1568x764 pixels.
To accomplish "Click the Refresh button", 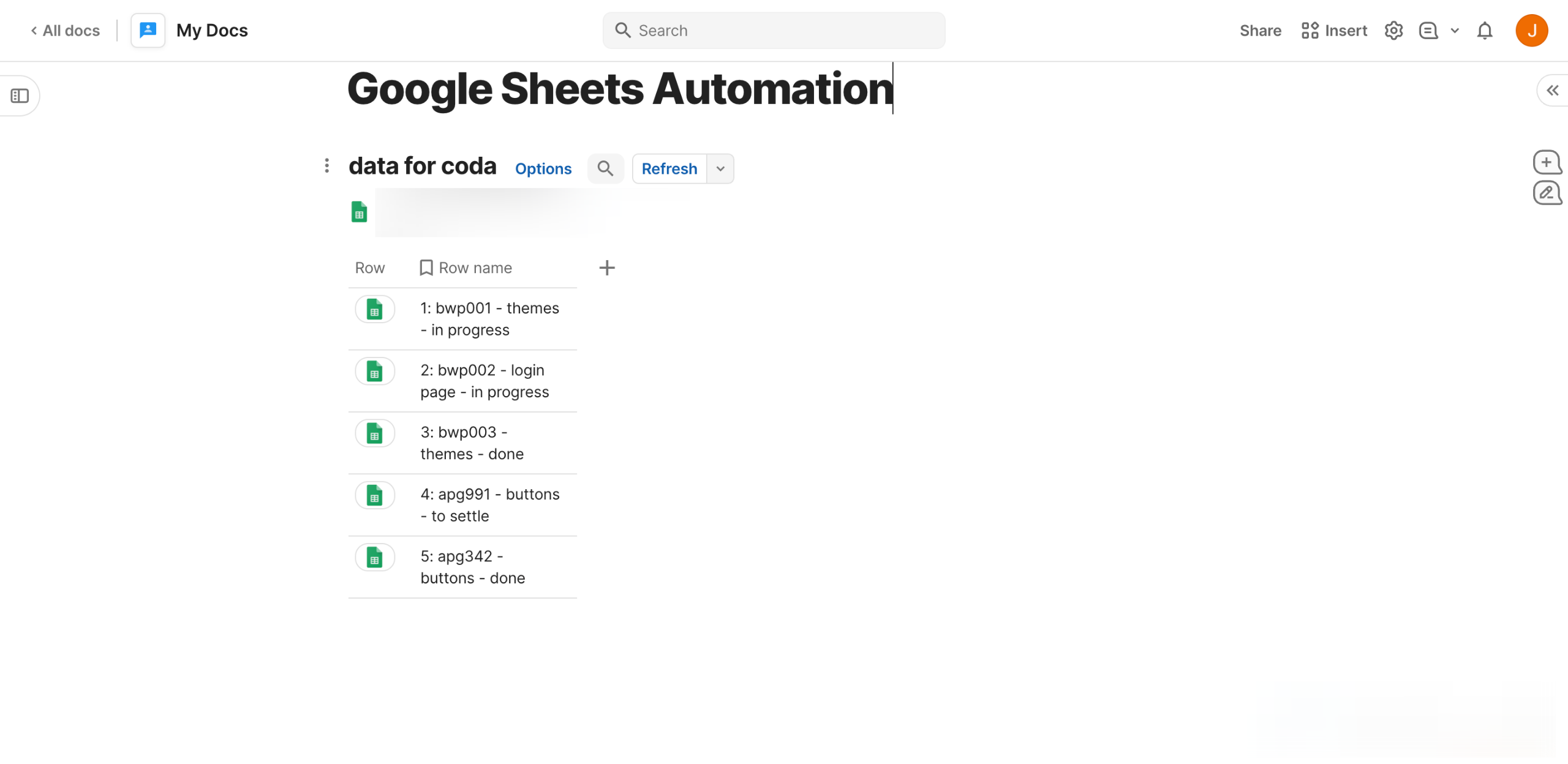I will coord(669,168).
